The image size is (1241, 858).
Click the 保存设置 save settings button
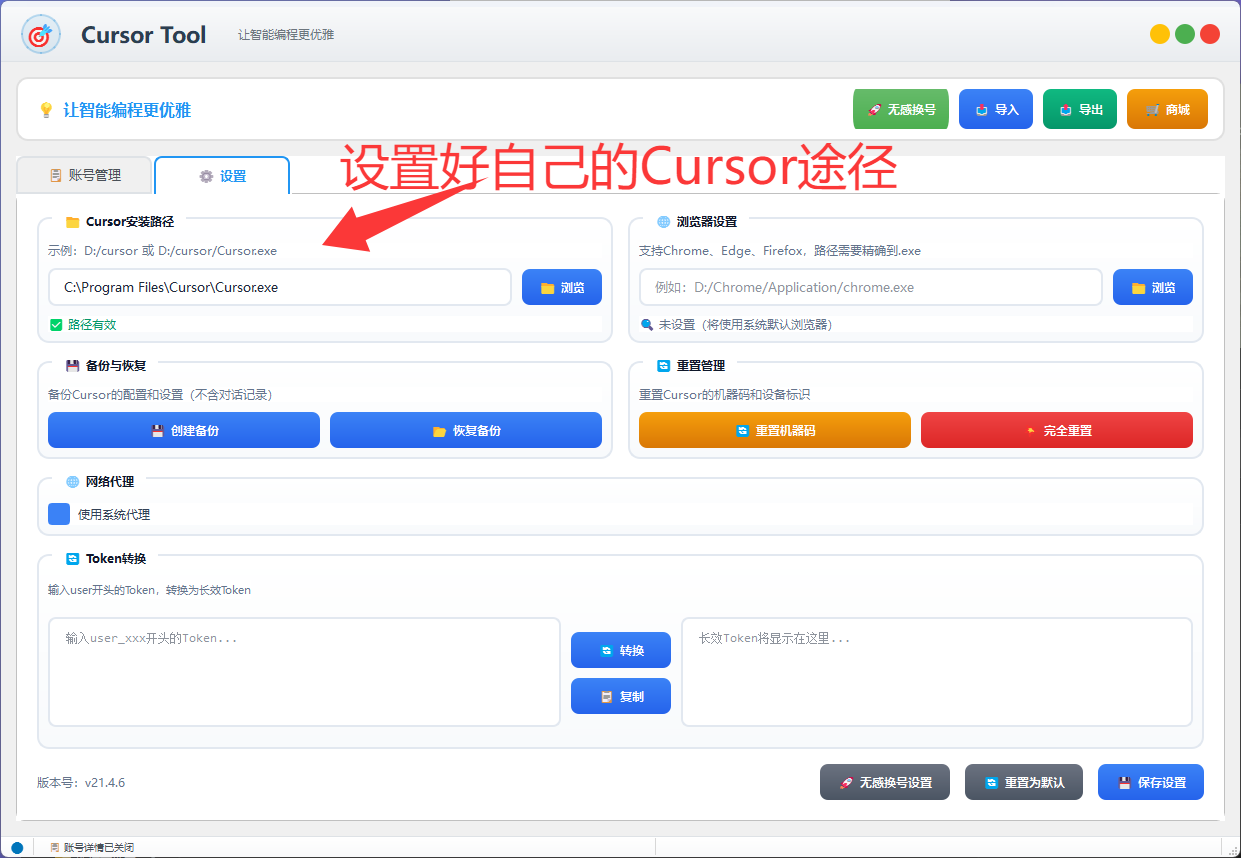(x=1150, y=782)
